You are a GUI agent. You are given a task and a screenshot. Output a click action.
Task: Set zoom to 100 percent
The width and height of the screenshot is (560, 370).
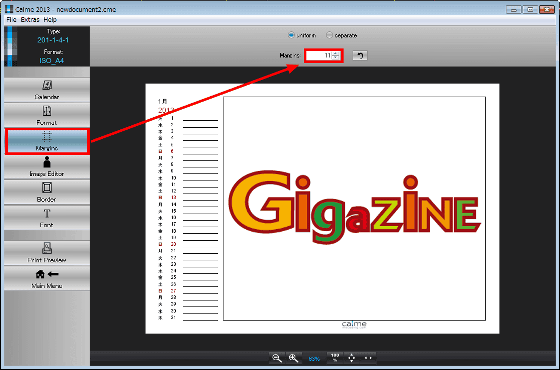point(335,358)
